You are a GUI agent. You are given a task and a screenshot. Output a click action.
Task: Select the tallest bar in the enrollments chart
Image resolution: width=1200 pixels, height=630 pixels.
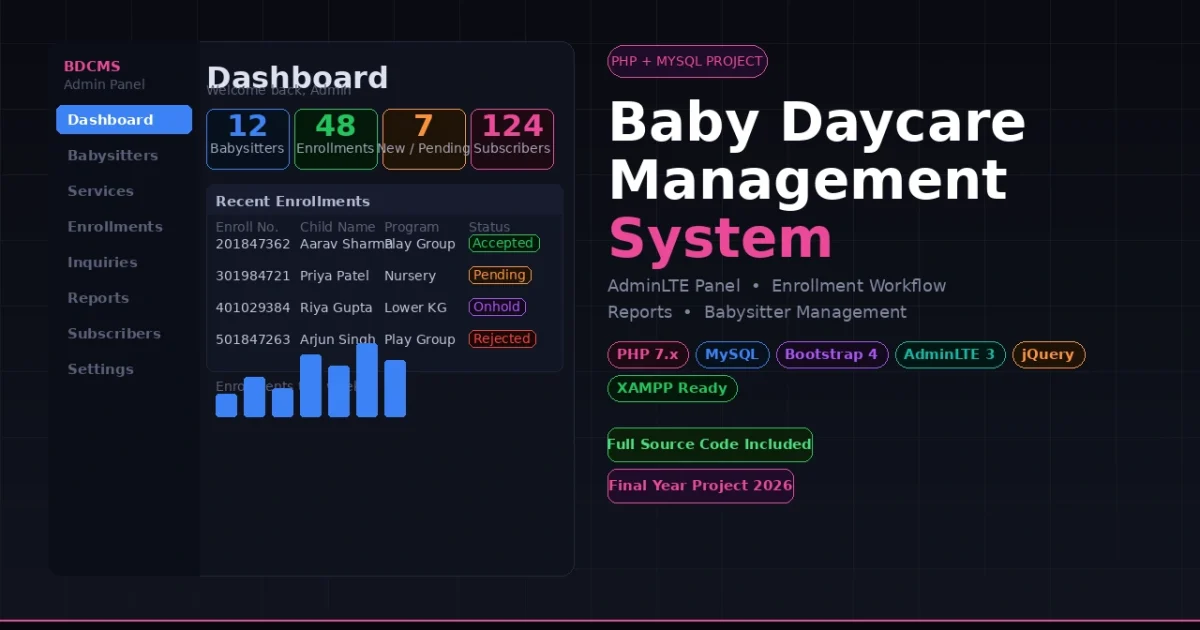(x=367, y=381)
